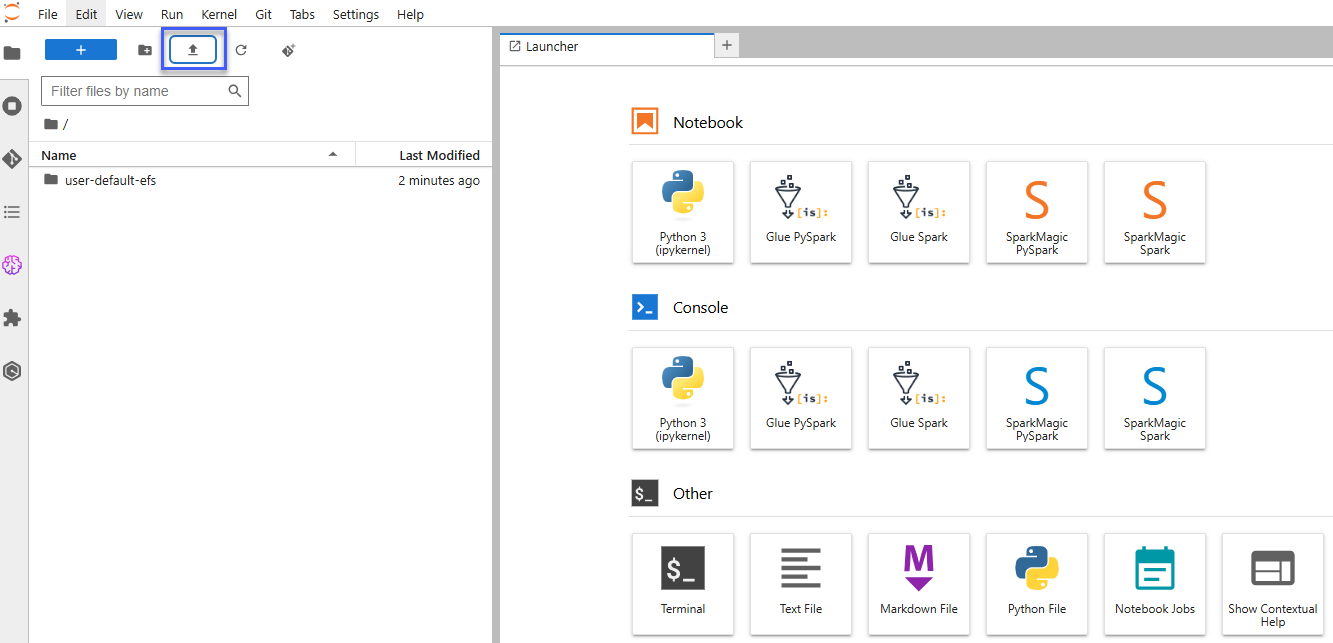Open the Extension Manager puzzle icon
Screen dimensions: 1333x643
[12, 318]
